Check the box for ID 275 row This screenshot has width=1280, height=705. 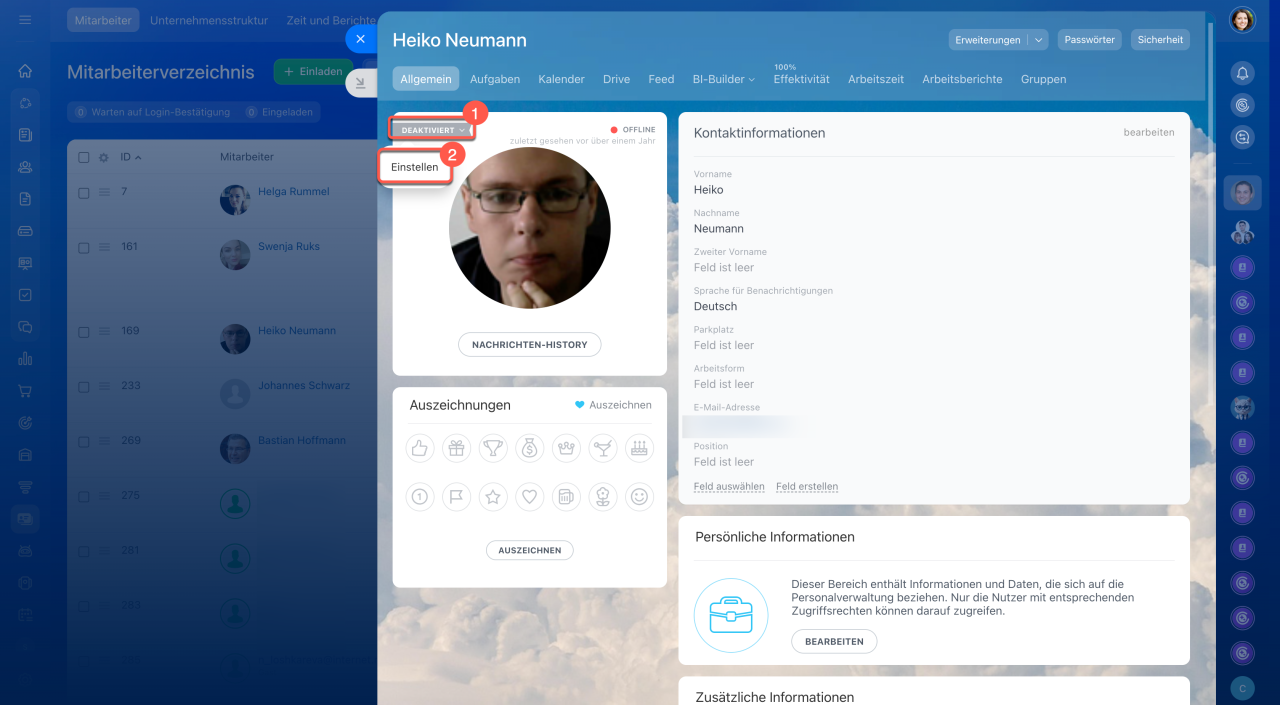click(x=84, y=496)
